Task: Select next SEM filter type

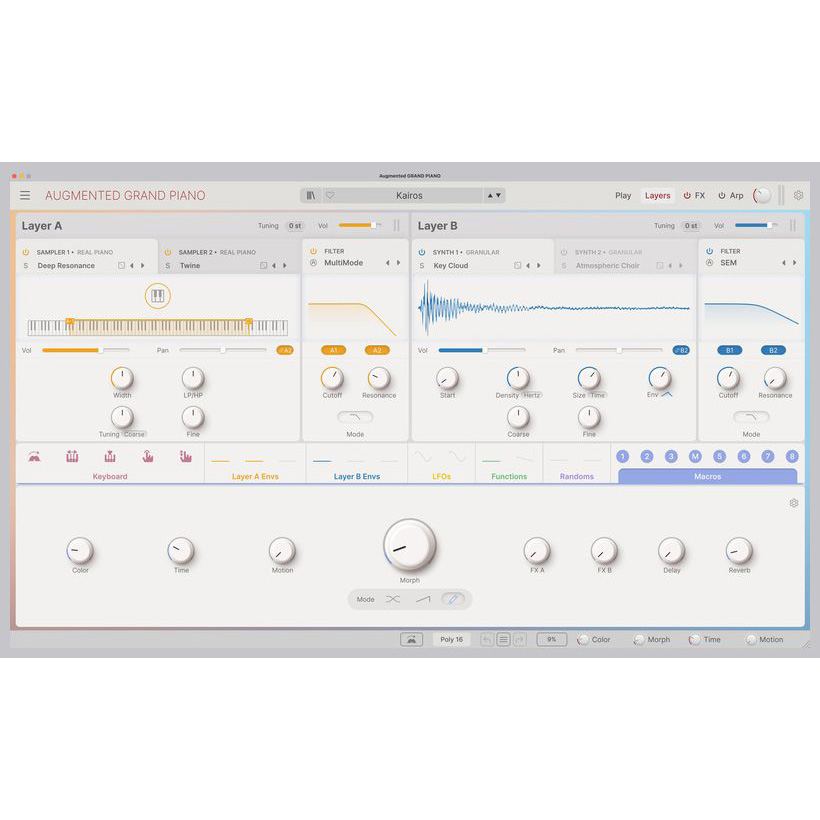Action: (794, 263)
